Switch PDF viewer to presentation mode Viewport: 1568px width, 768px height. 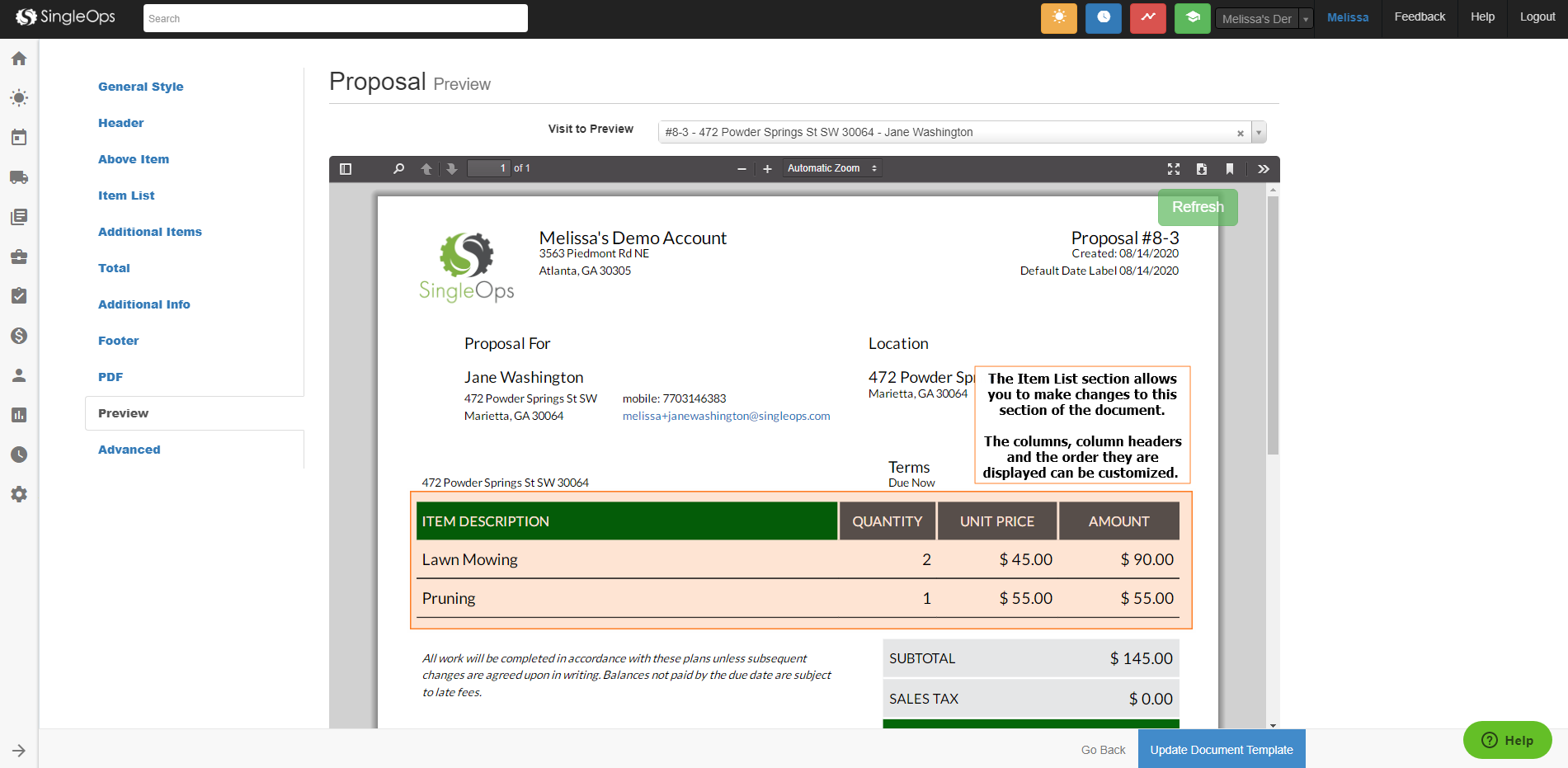click(1174, 169)
